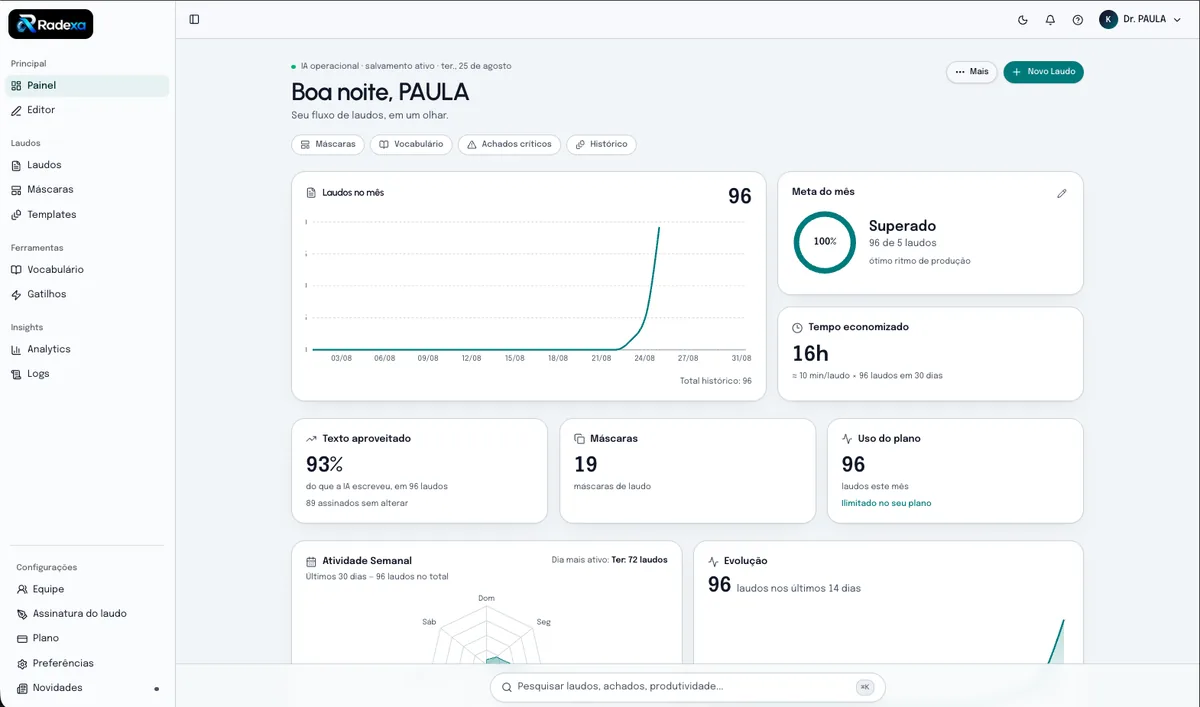Click the Laudos no mês document icon

311,193
